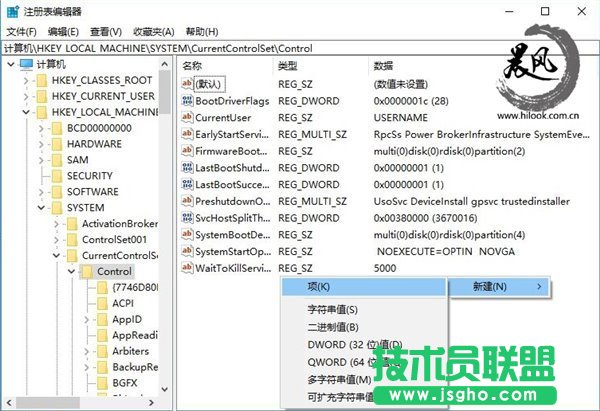The width and height of the screenshot is (600, 411).
Task: Choose 字符串值(S) in context menu
Action: tap(333, 310)
